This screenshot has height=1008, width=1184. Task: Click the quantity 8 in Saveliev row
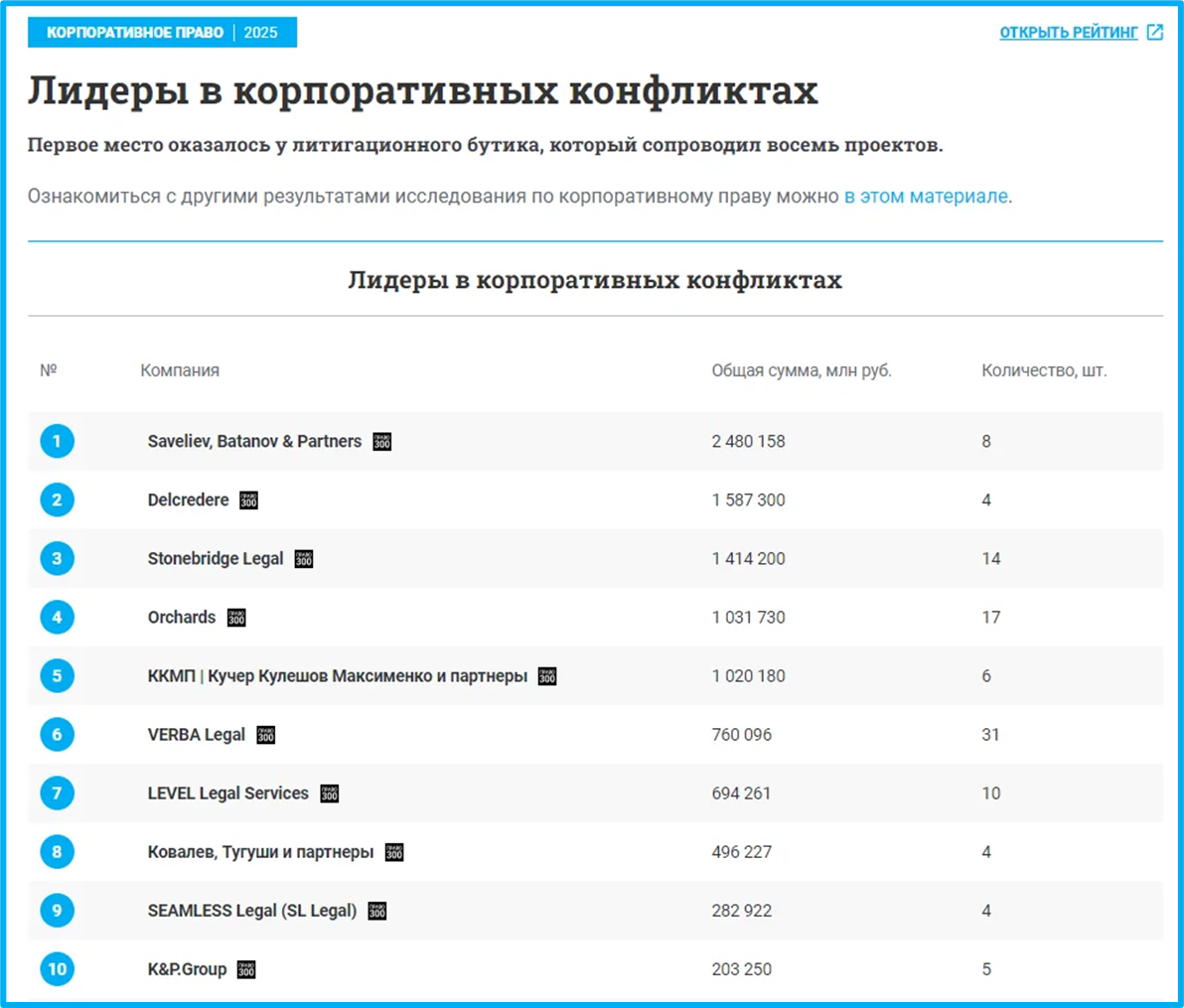click(x=986, y=441)
